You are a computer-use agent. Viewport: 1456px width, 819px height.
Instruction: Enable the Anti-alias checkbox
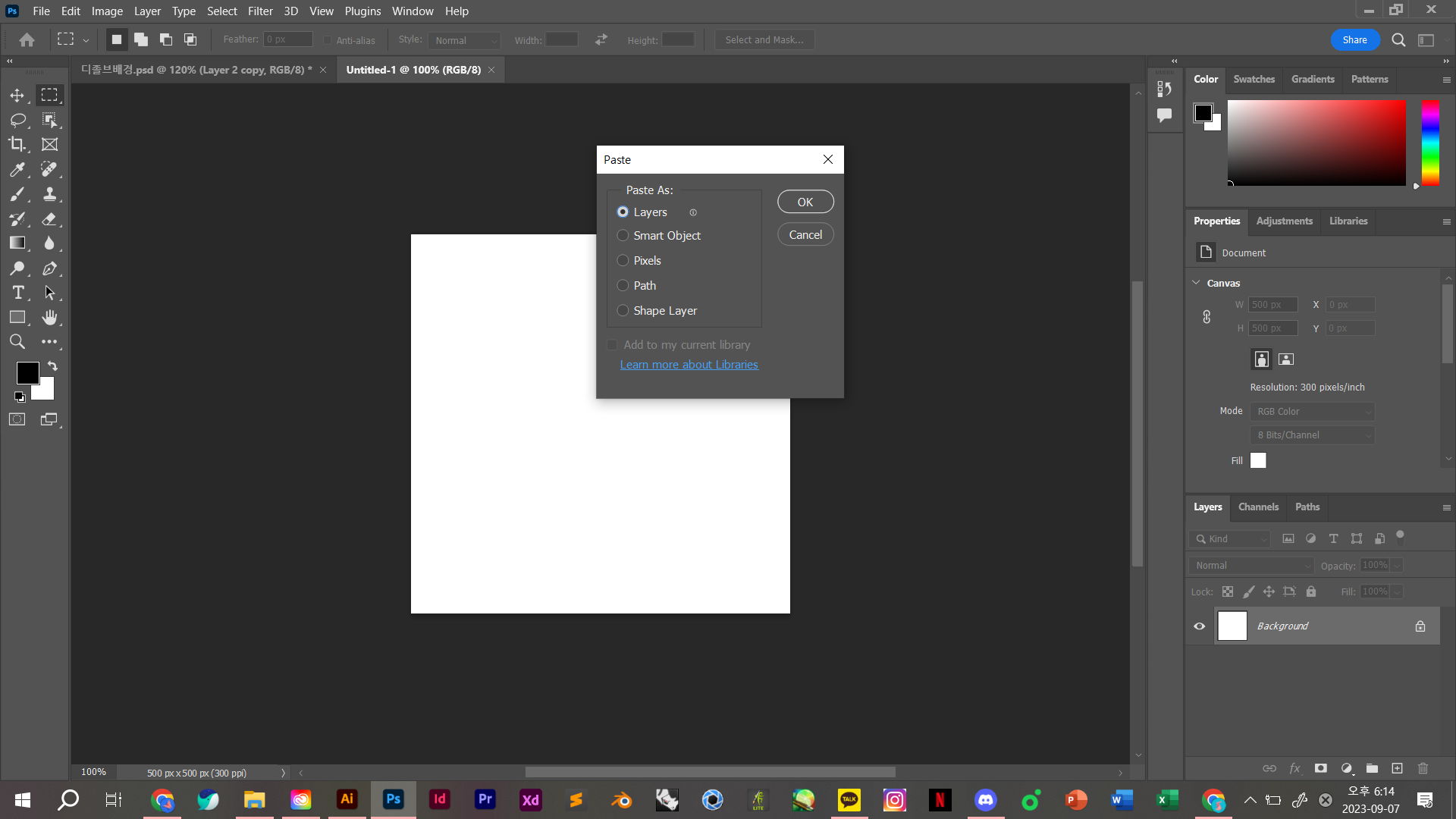328,40
